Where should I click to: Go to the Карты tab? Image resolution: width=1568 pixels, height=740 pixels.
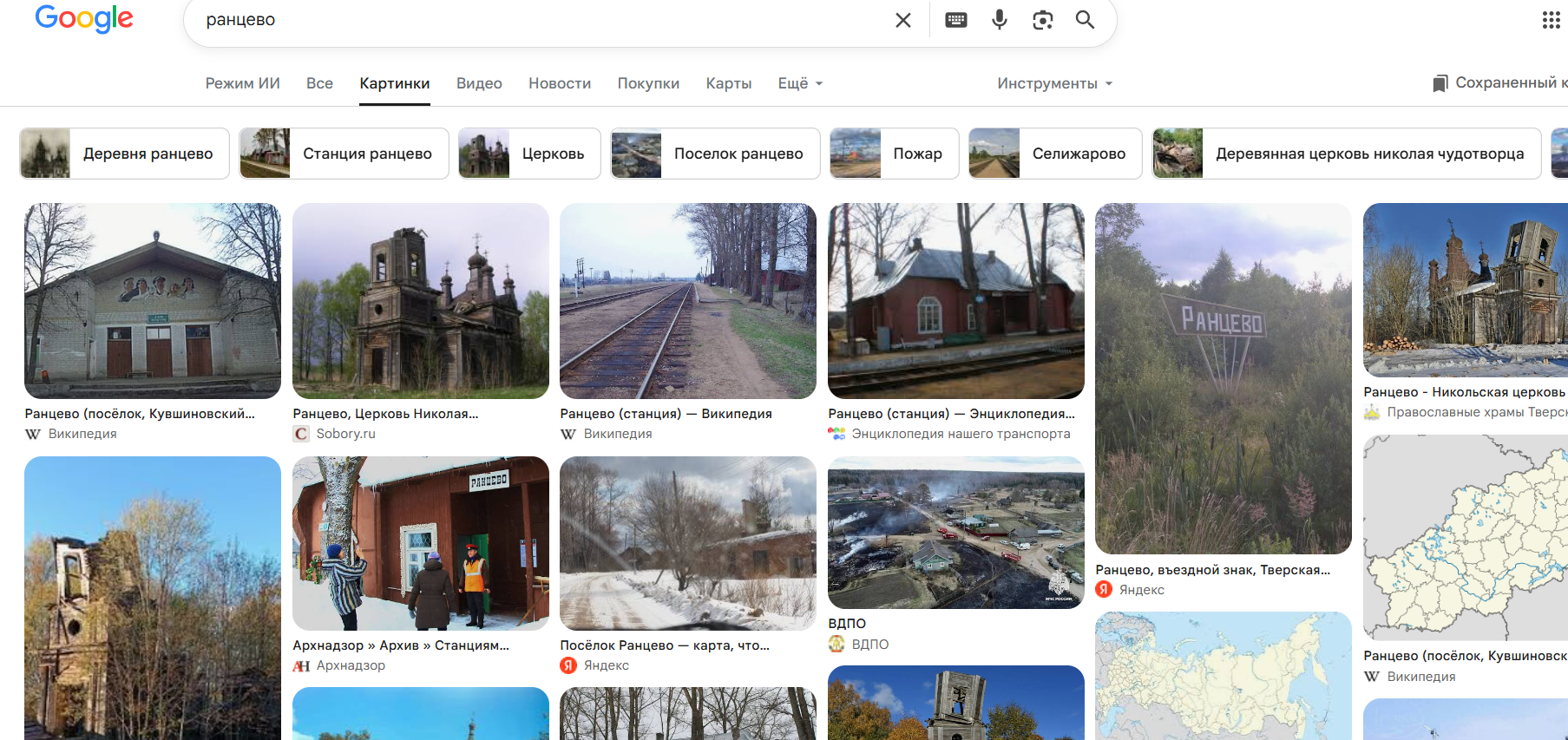tap(729, 83)
